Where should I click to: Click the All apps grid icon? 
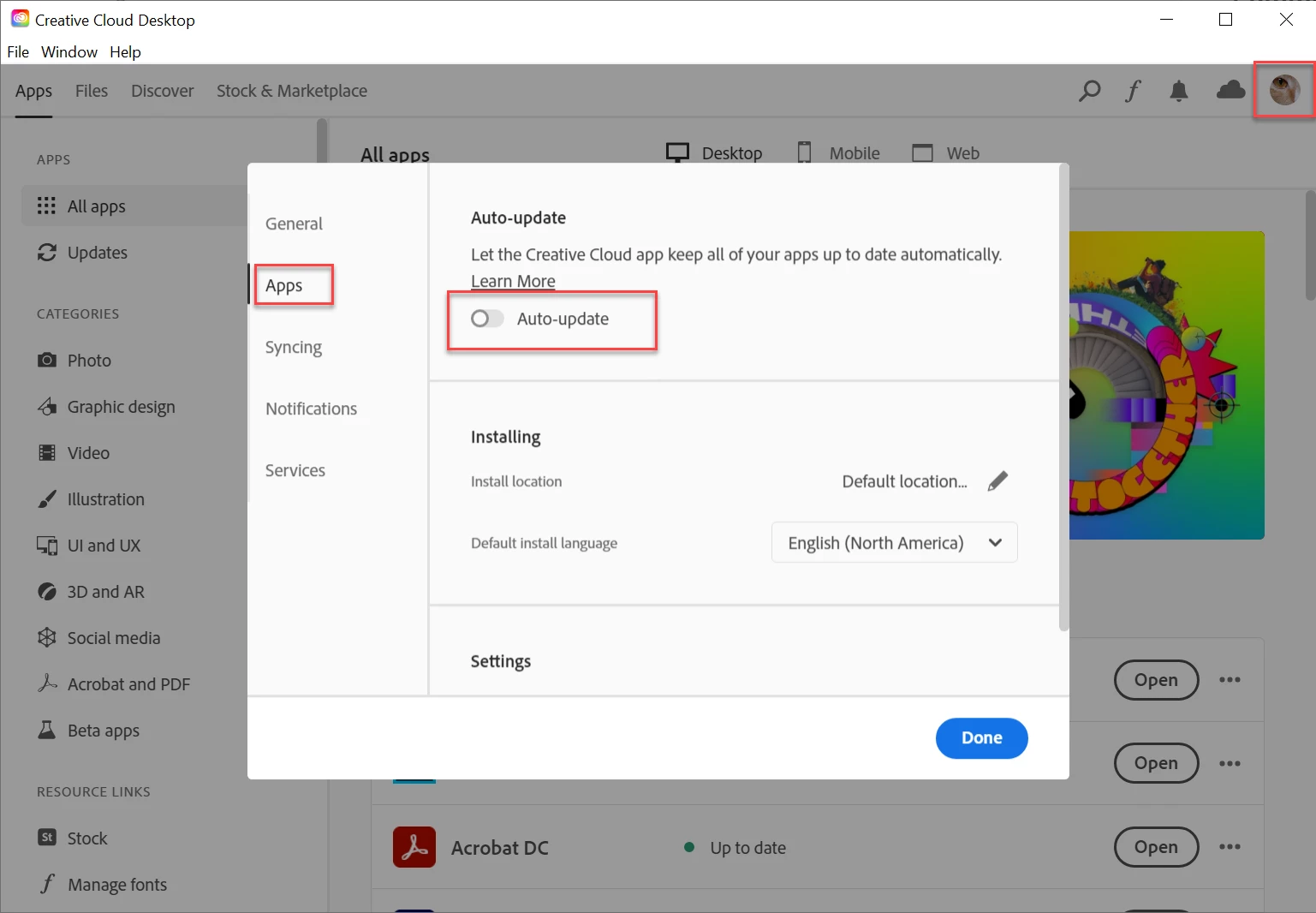tap(47, 206)
